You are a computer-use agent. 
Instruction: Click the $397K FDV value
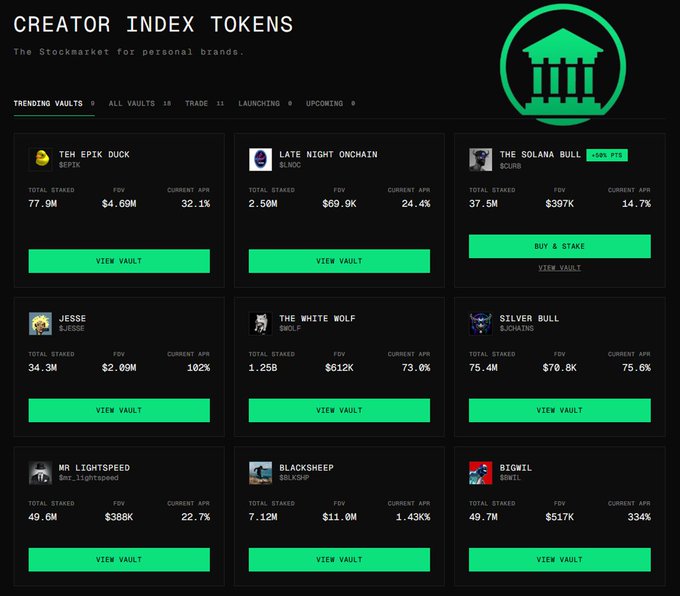[x=559, y=203]
